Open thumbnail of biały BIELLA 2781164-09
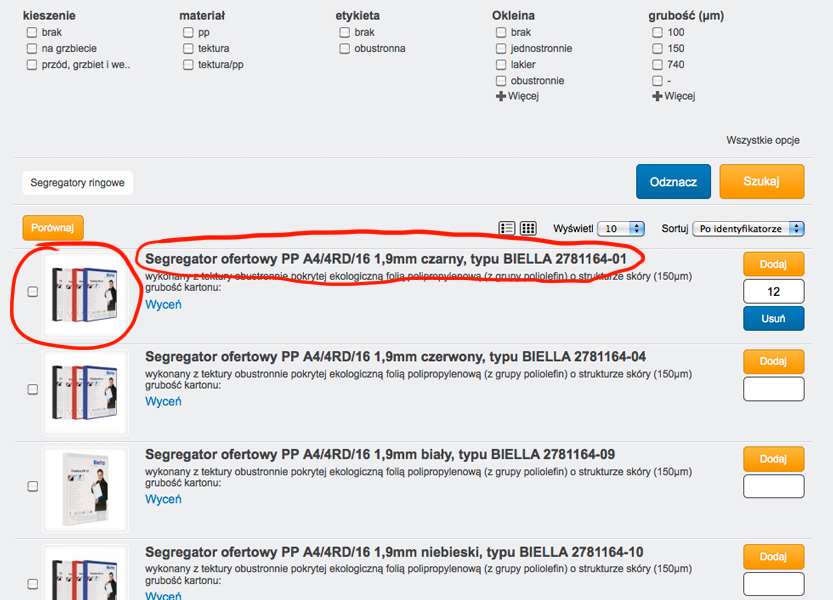 point(85,489)
